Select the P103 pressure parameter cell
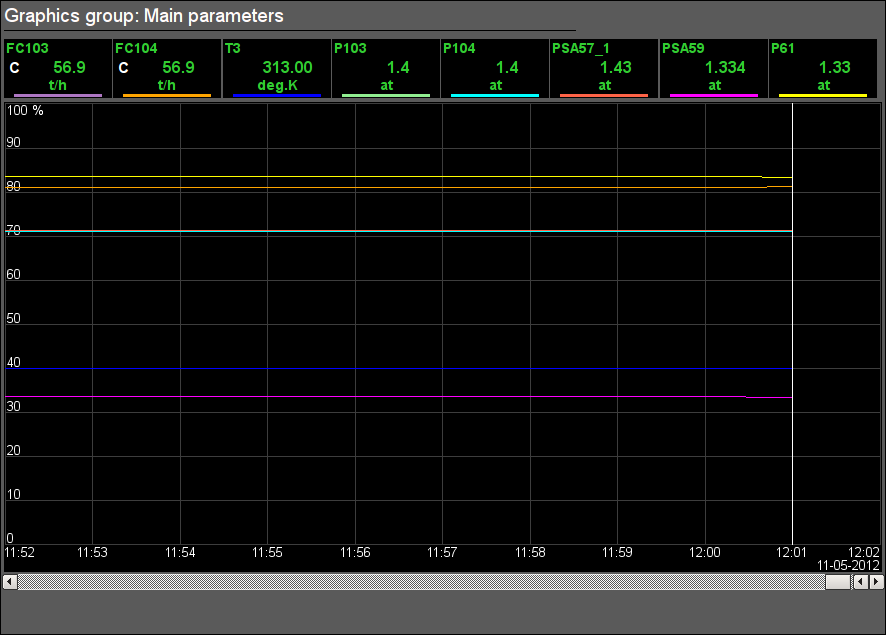This screenshot has height=635, width=886. tap(385, 68)
